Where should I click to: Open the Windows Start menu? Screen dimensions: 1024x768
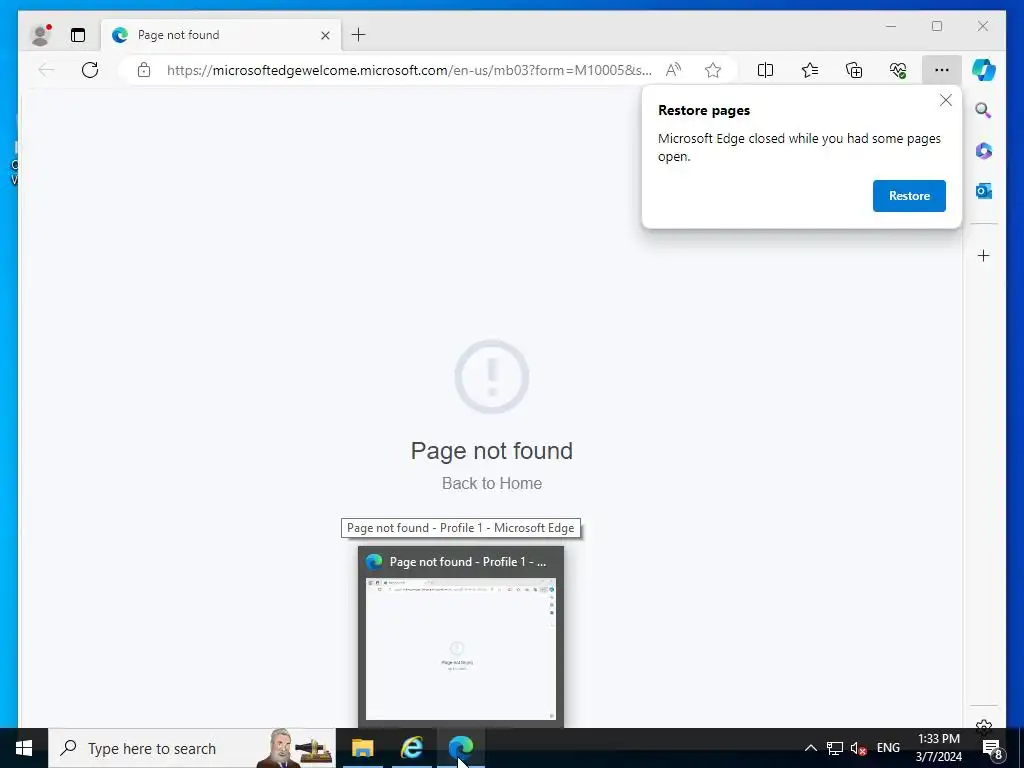[24, 748]
